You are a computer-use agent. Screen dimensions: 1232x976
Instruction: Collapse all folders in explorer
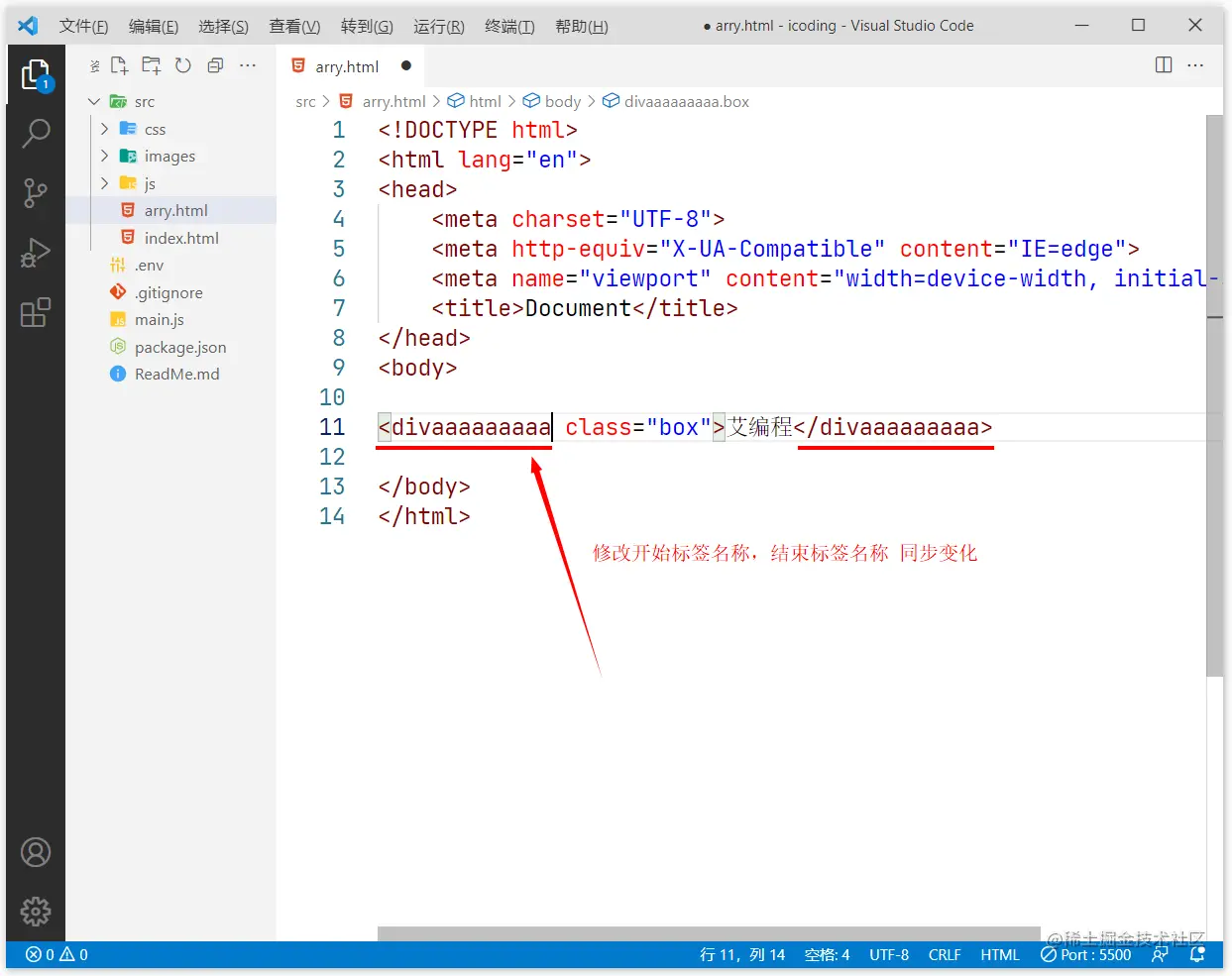pos(215,66)
